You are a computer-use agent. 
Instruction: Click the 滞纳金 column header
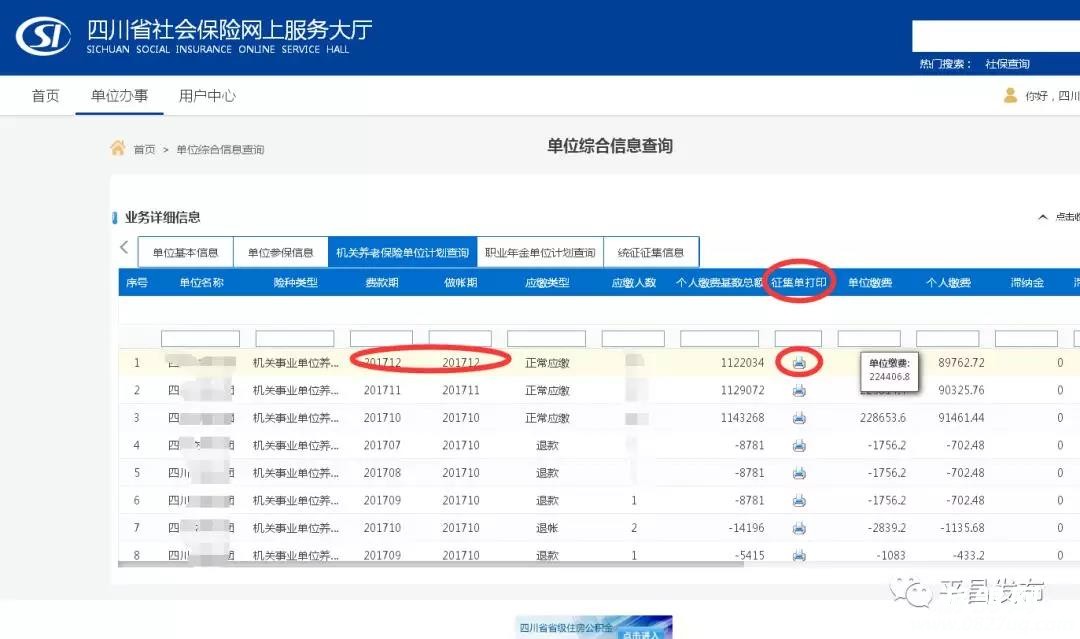pyautogui.click(x=1027, y=282)
